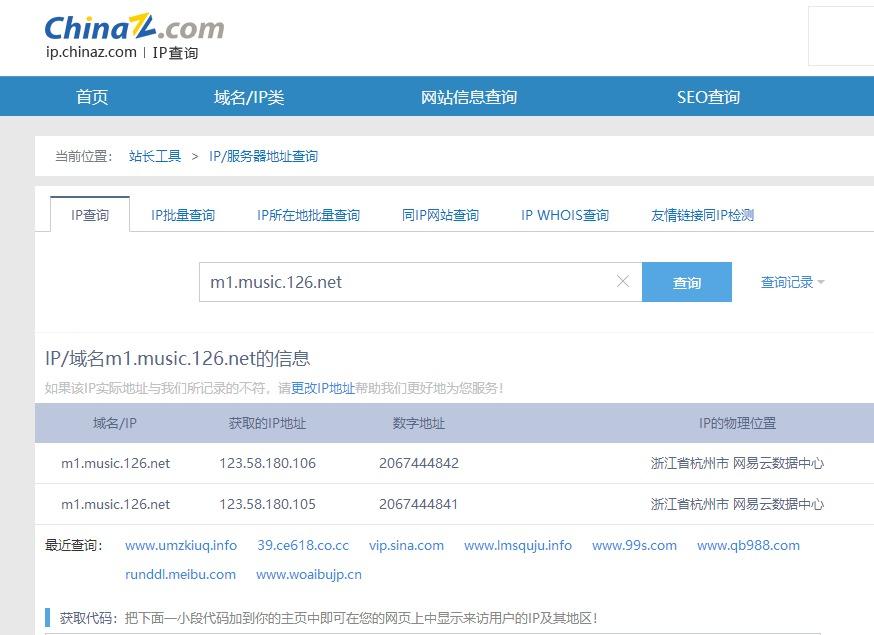
Task: Switch to the IP批量查询 tab
Action: [x=183, y=215]
